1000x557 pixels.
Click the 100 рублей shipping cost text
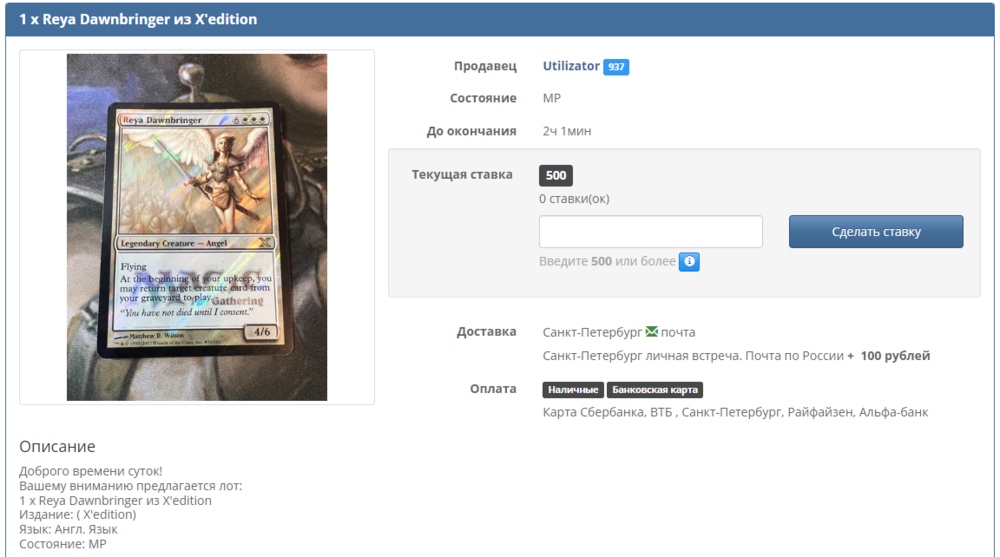[894, 356]
